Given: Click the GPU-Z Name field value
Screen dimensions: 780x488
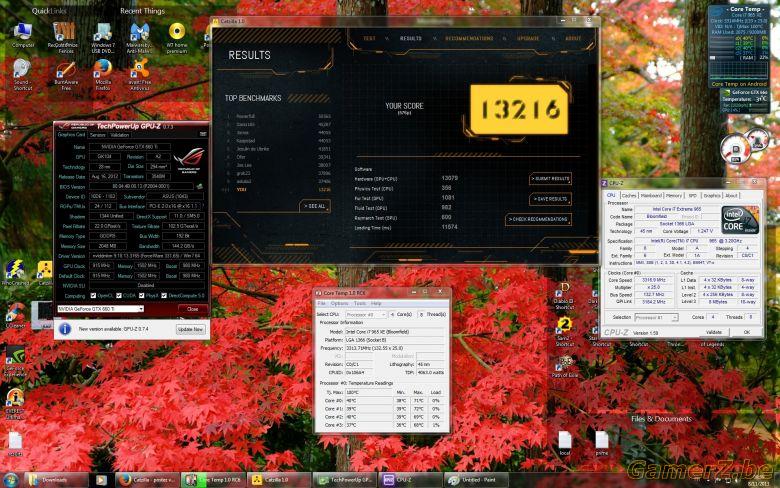Looking at the screenshot, I should (x=129, y=147).
